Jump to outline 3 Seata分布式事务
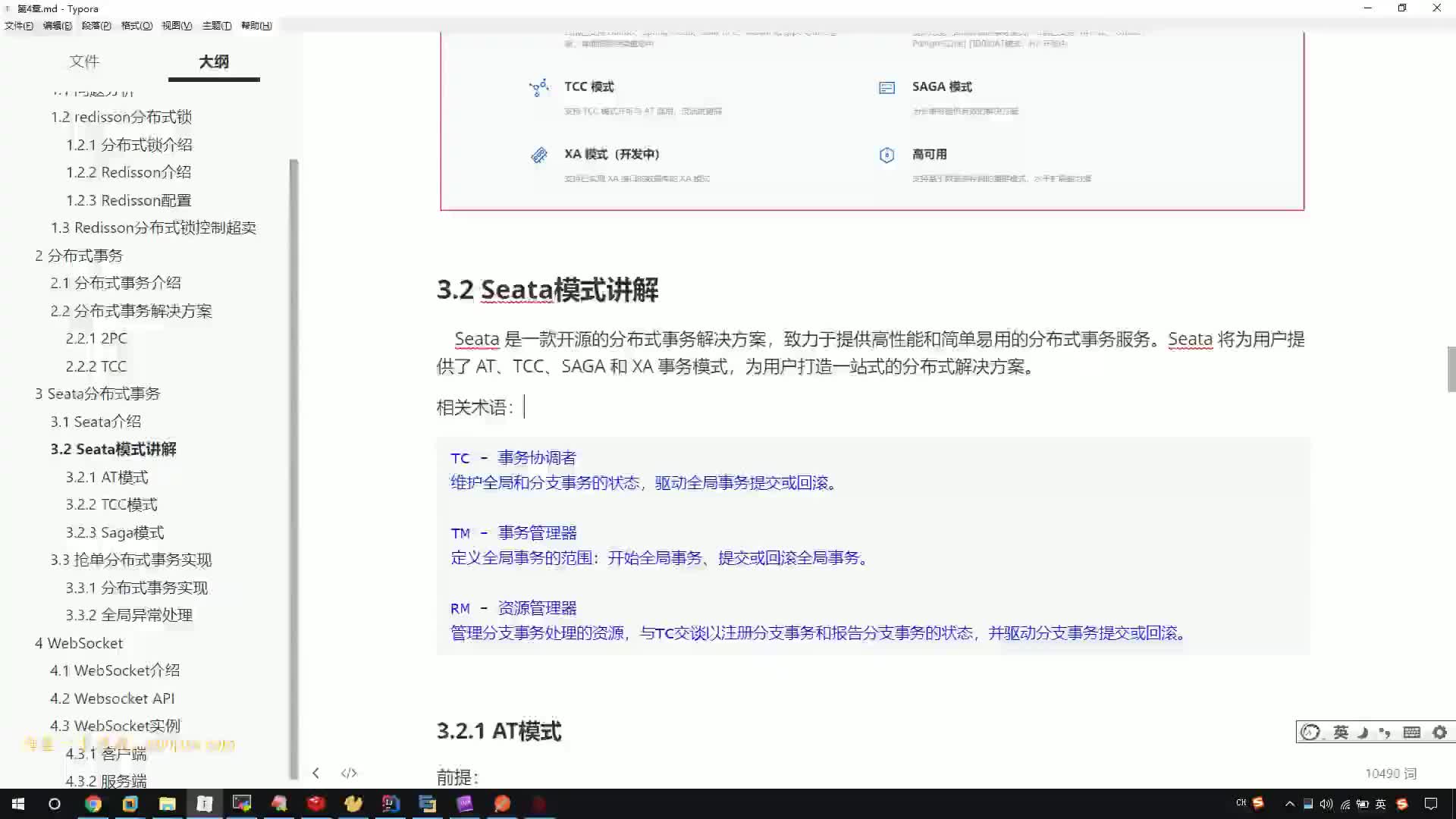The width and height of the screenshot is (1456, 819). pyautogui.click(x=98, y=394)
